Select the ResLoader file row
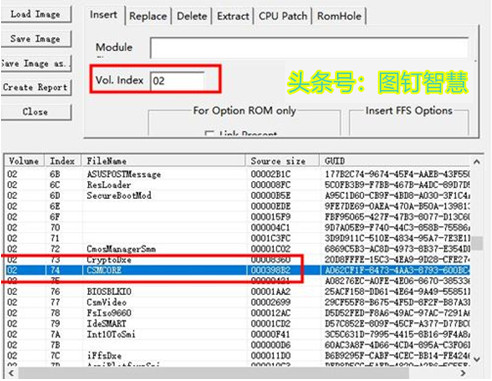Screen dimensions: 492x381 (238, 185)
